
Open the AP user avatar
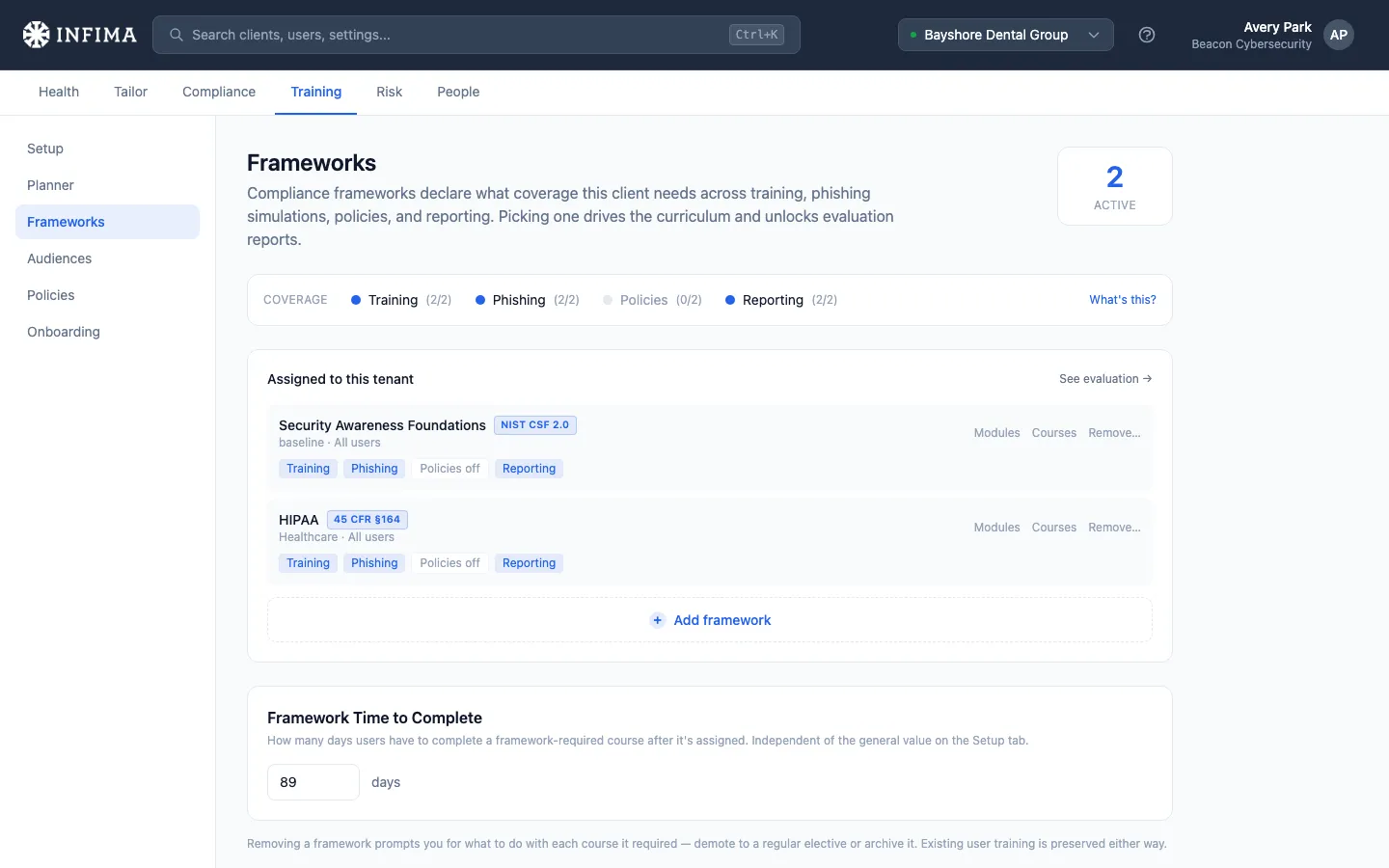click(x=1339, y=35)
